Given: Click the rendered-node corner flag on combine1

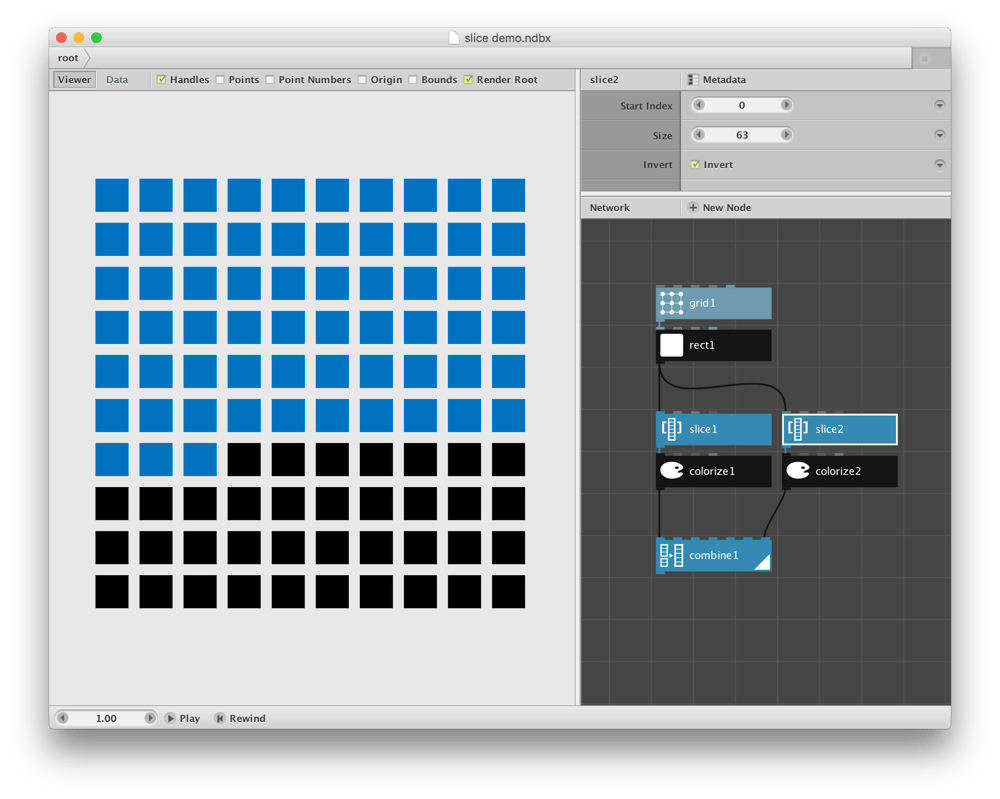Looking at the screenshot, I should coord(763,562).
